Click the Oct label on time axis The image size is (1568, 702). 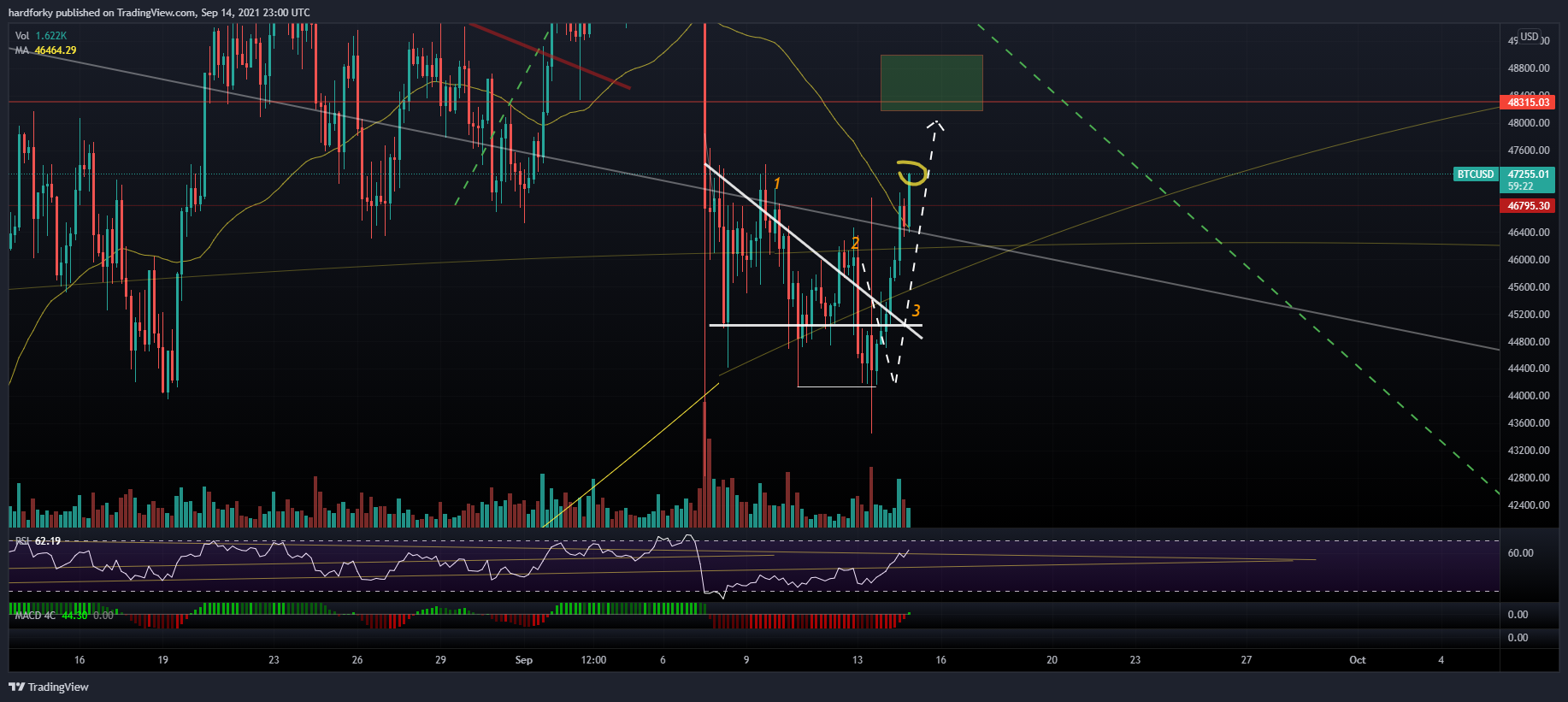1358,660
